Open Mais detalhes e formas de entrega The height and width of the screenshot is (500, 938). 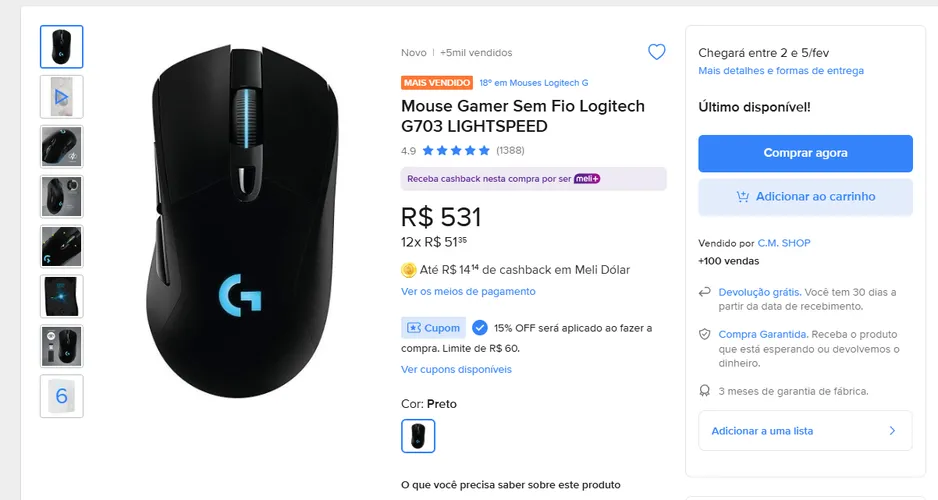click(781, 71)
